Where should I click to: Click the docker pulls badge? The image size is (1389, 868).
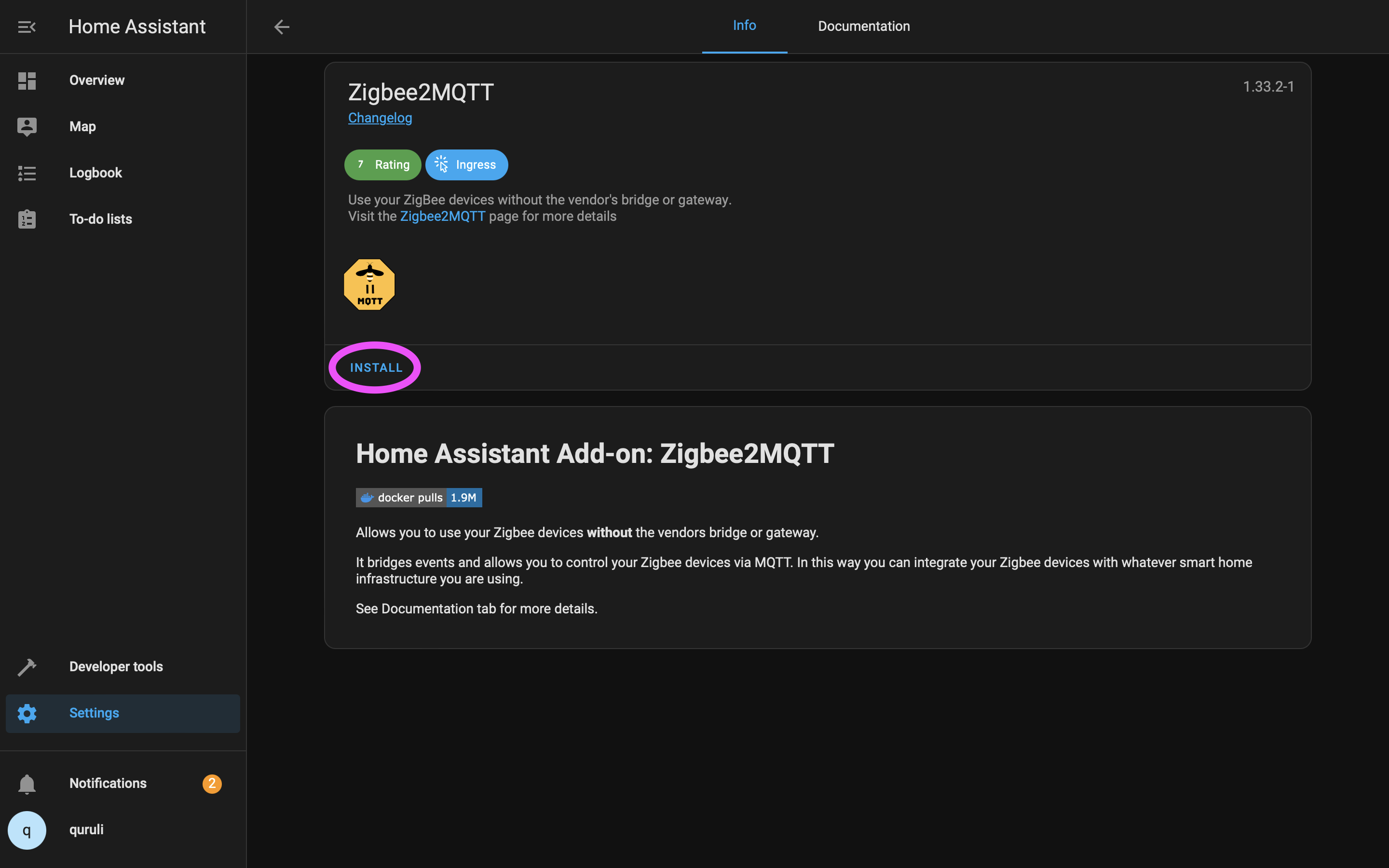pyautogui.click(x=419, y=498)
